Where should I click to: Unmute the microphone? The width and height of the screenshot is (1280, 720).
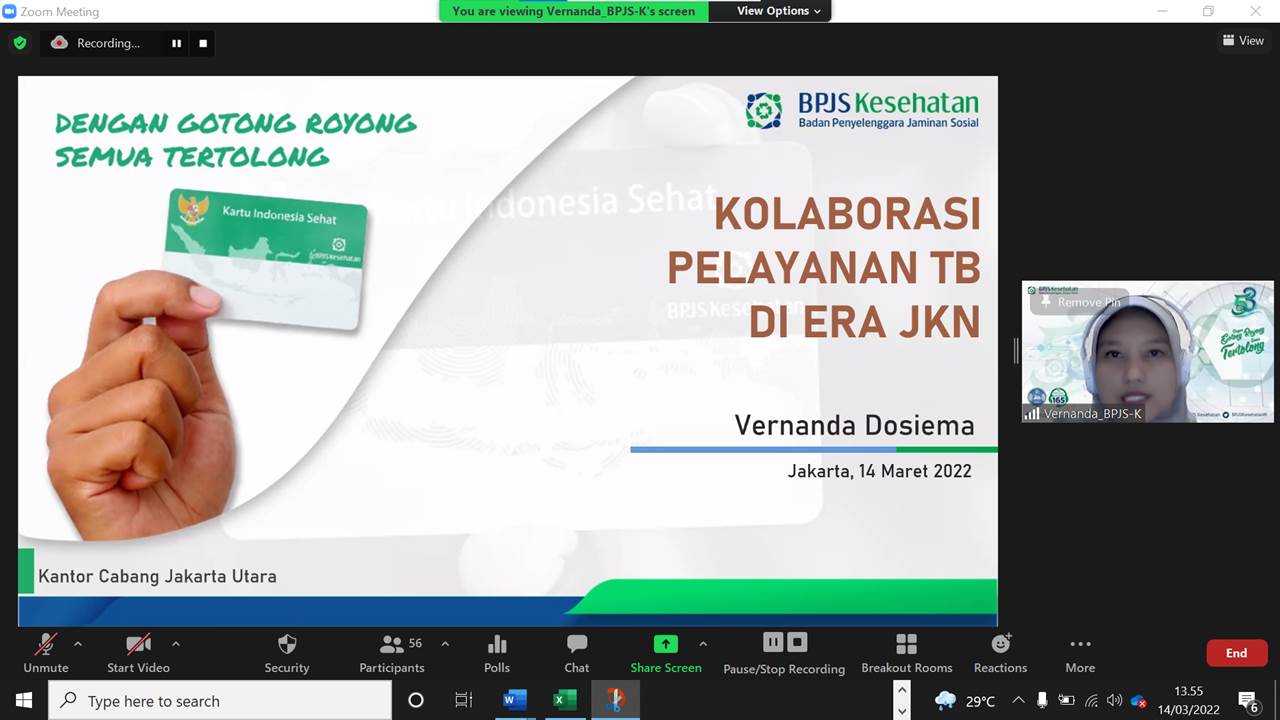tap(45, 645)
